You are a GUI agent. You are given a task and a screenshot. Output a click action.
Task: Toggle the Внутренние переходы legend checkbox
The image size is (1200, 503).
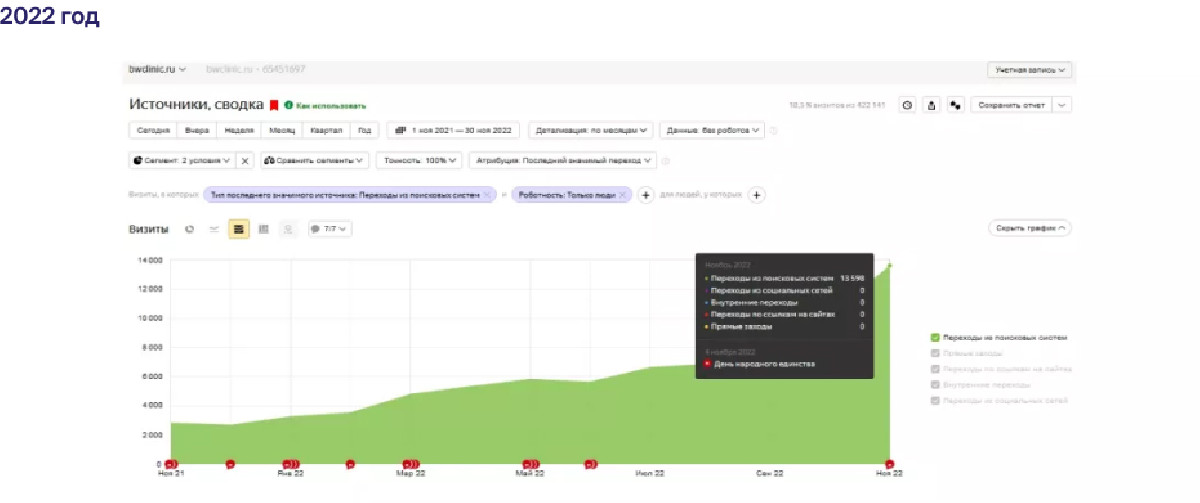935,384
